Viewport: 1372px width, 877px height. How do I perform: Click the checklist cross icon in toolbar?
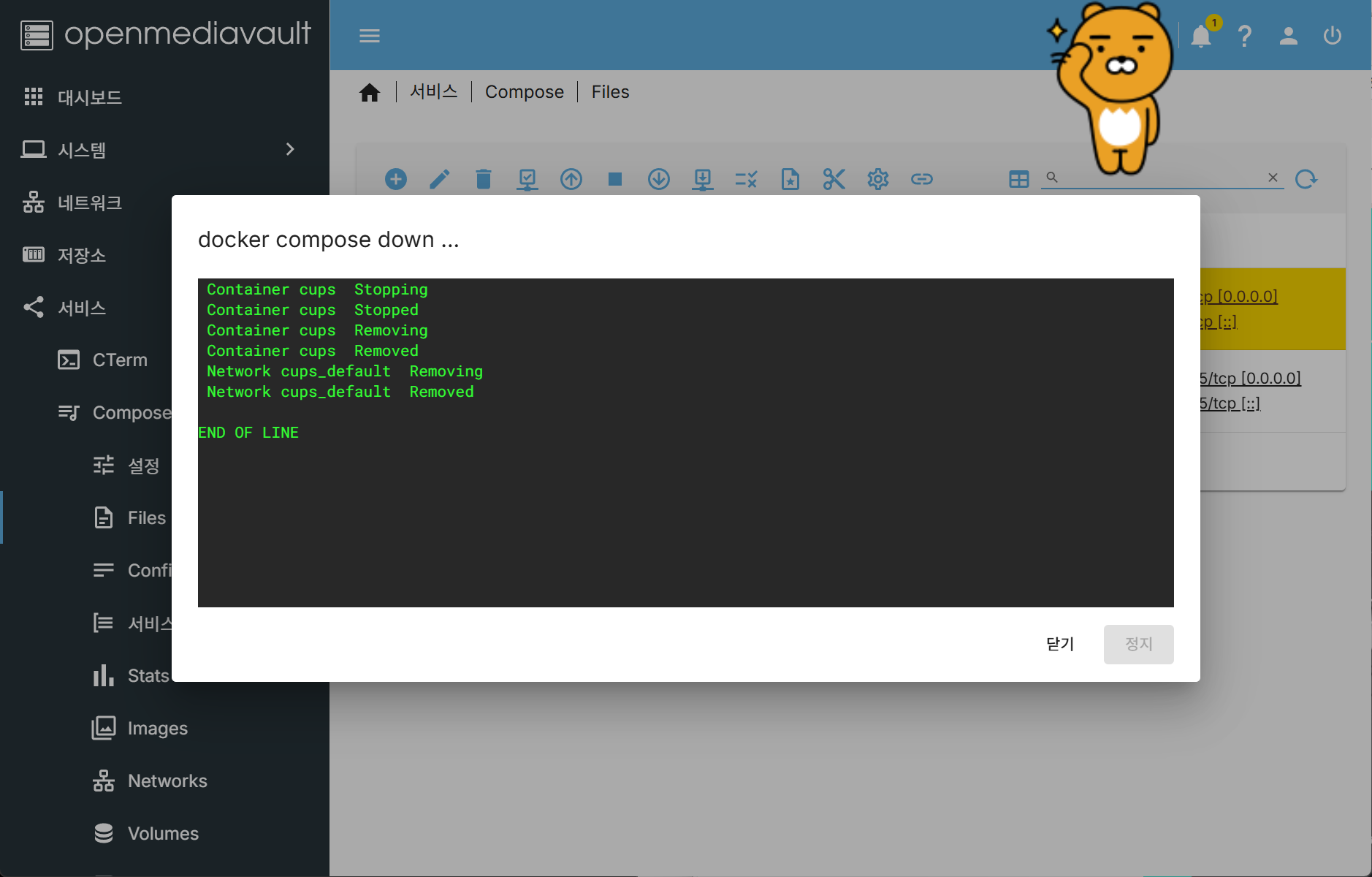point(747,179)
